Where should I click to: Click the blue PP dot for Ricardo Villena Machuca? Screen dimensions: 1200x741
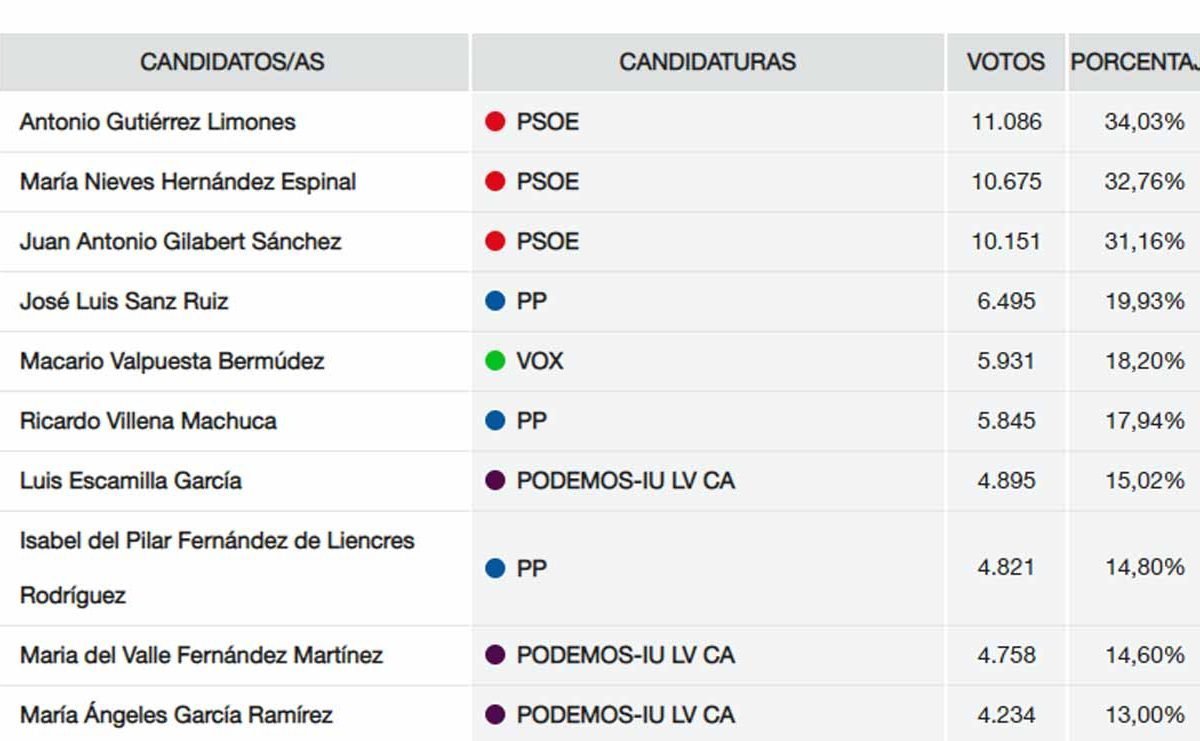click(494, 421)
